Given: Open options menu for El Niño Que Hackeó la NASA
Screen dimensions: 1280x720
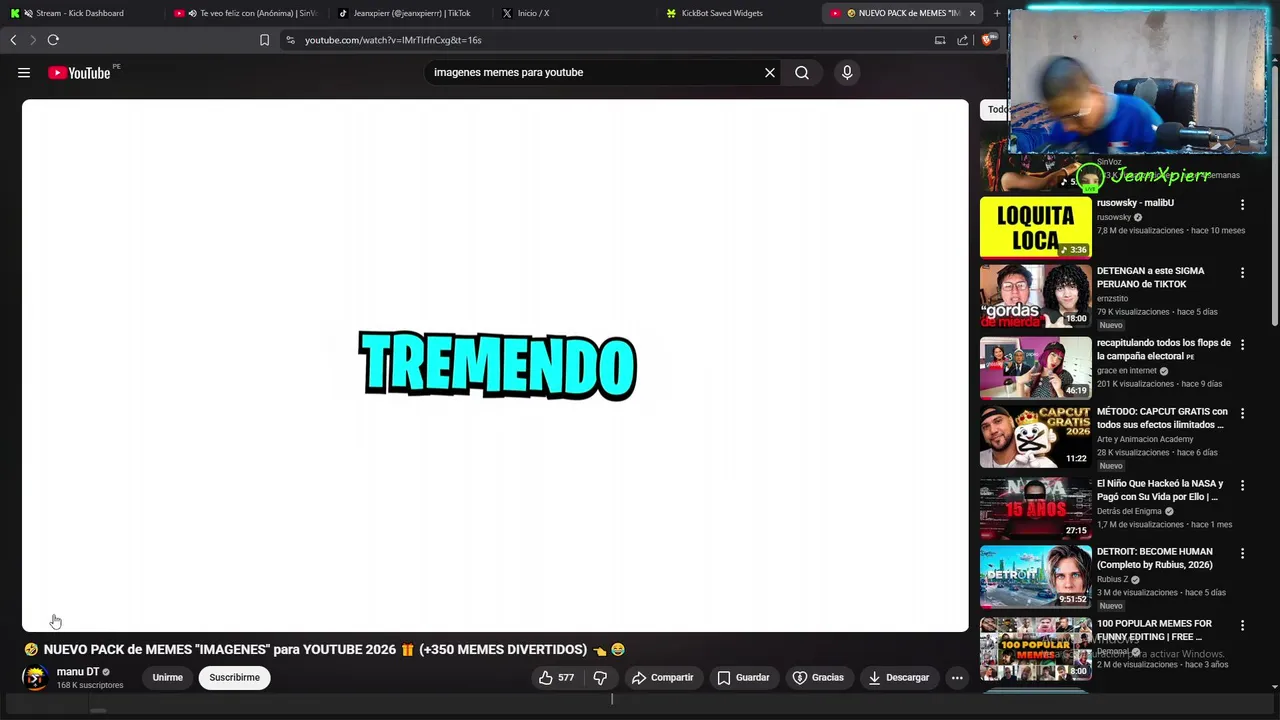Looking at the screenshot, I should (x=1242, y=485).
